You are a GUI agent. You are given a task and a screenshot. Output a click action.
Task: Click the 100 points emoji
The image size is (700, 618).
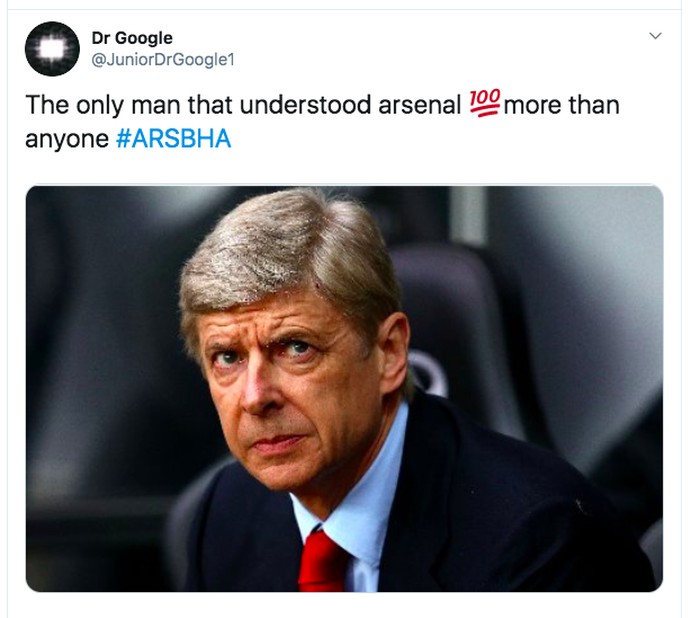[x=484, y=103]
